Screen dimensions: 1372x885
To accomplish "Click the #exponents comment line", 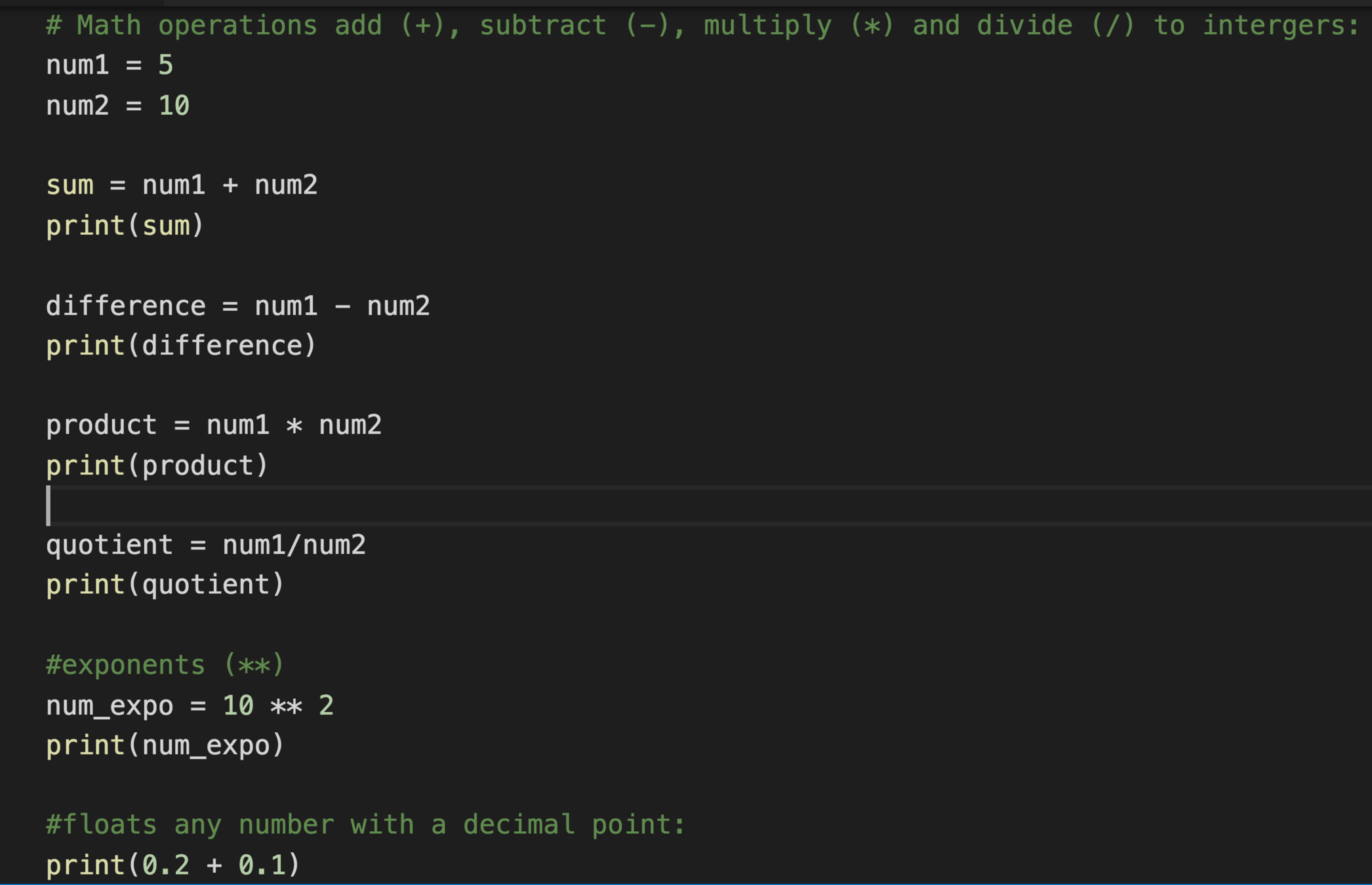I will [x=165, y=665].
